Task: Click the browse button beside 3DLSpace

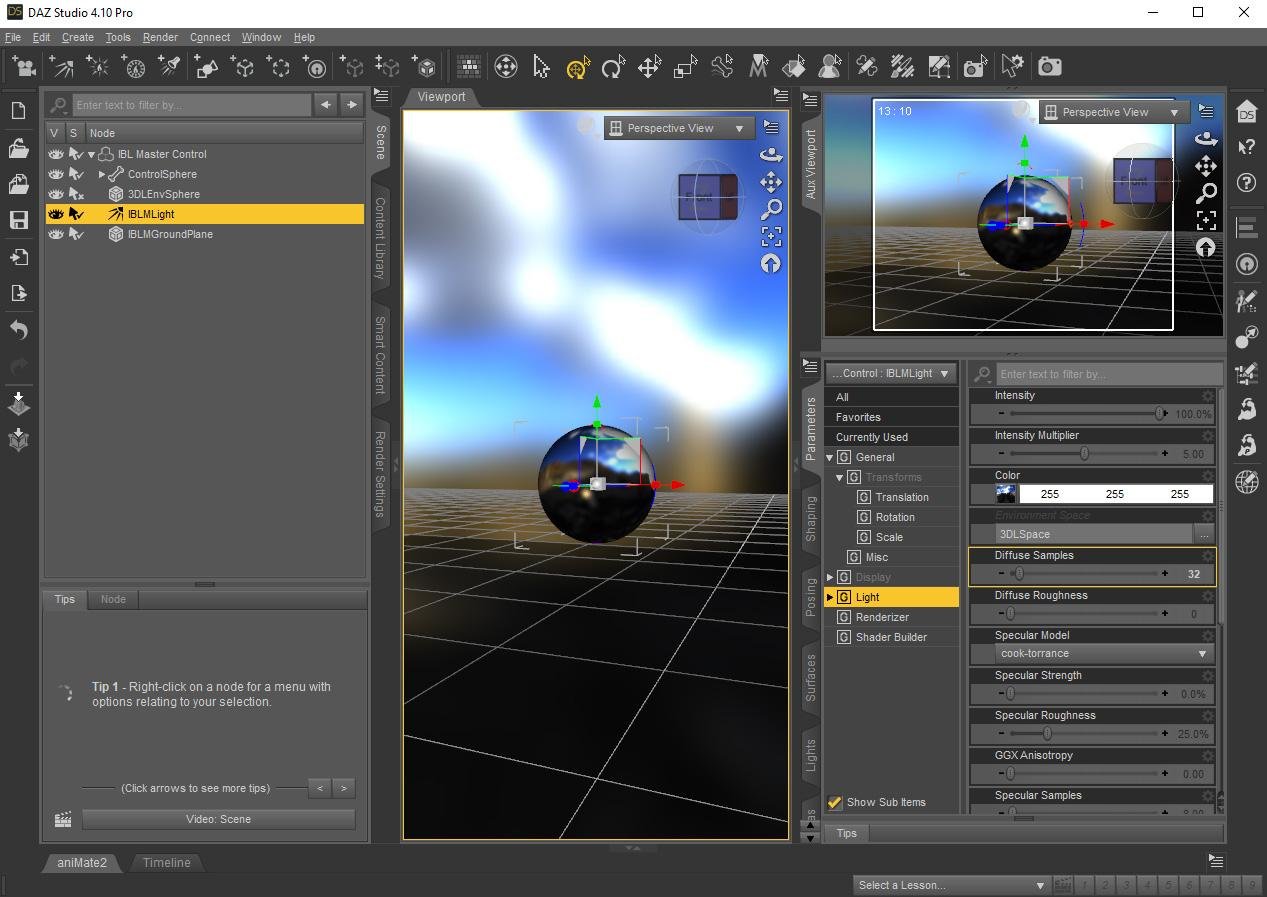Action: coord(1204,534)
